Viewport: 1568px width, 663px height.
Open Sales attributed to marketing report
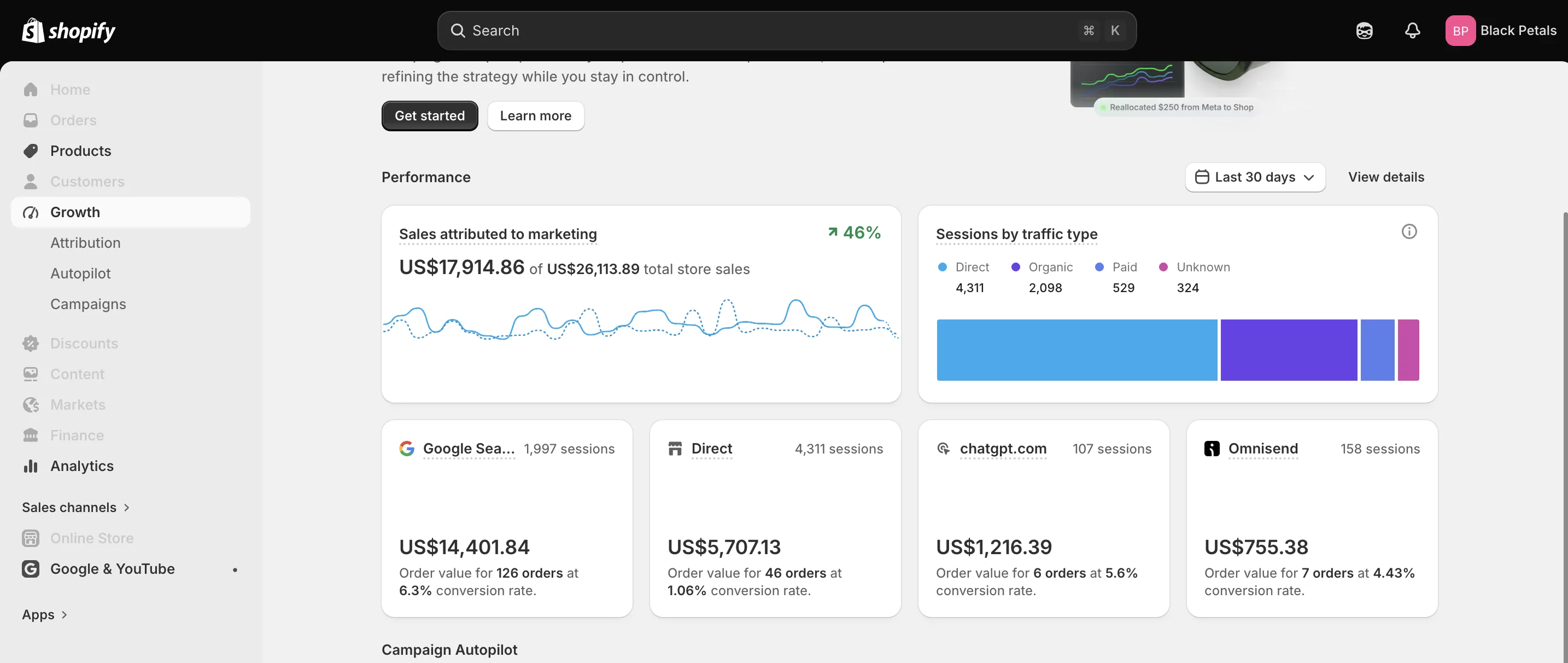click(x=498, y=234)
